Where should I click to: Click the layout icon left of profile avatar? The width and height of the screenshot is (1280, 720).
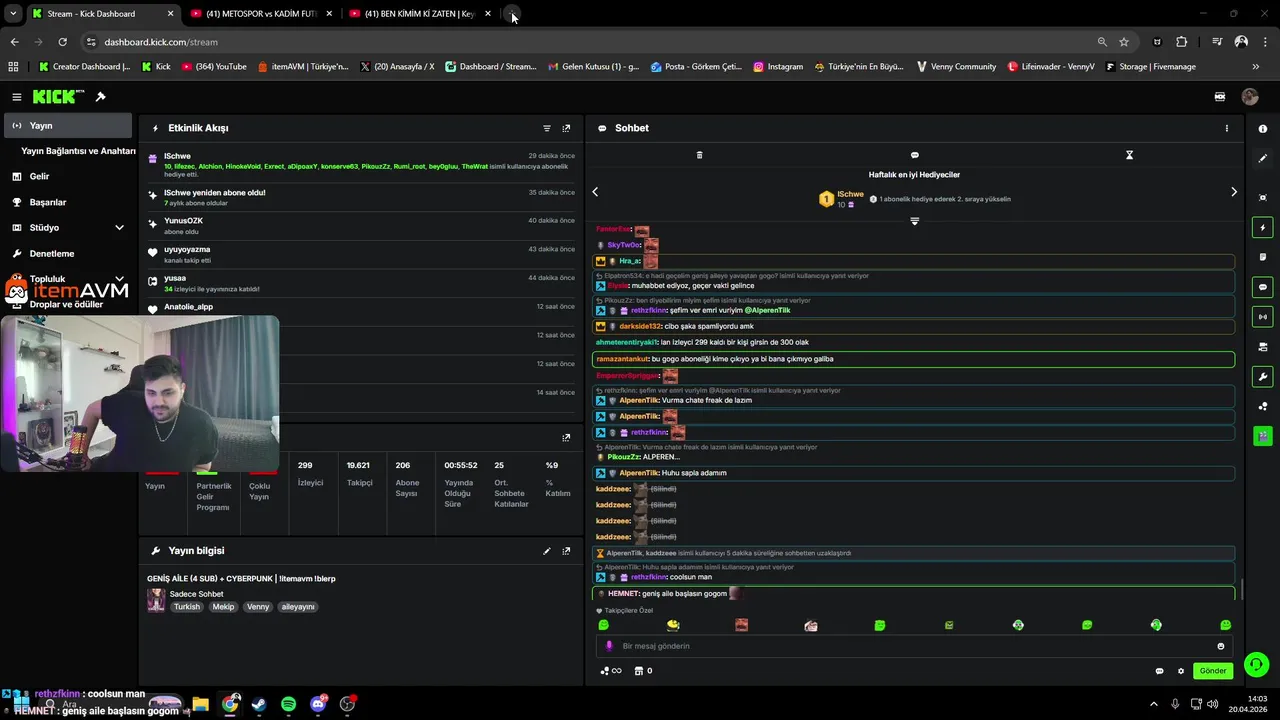(x=1220, y=97)
